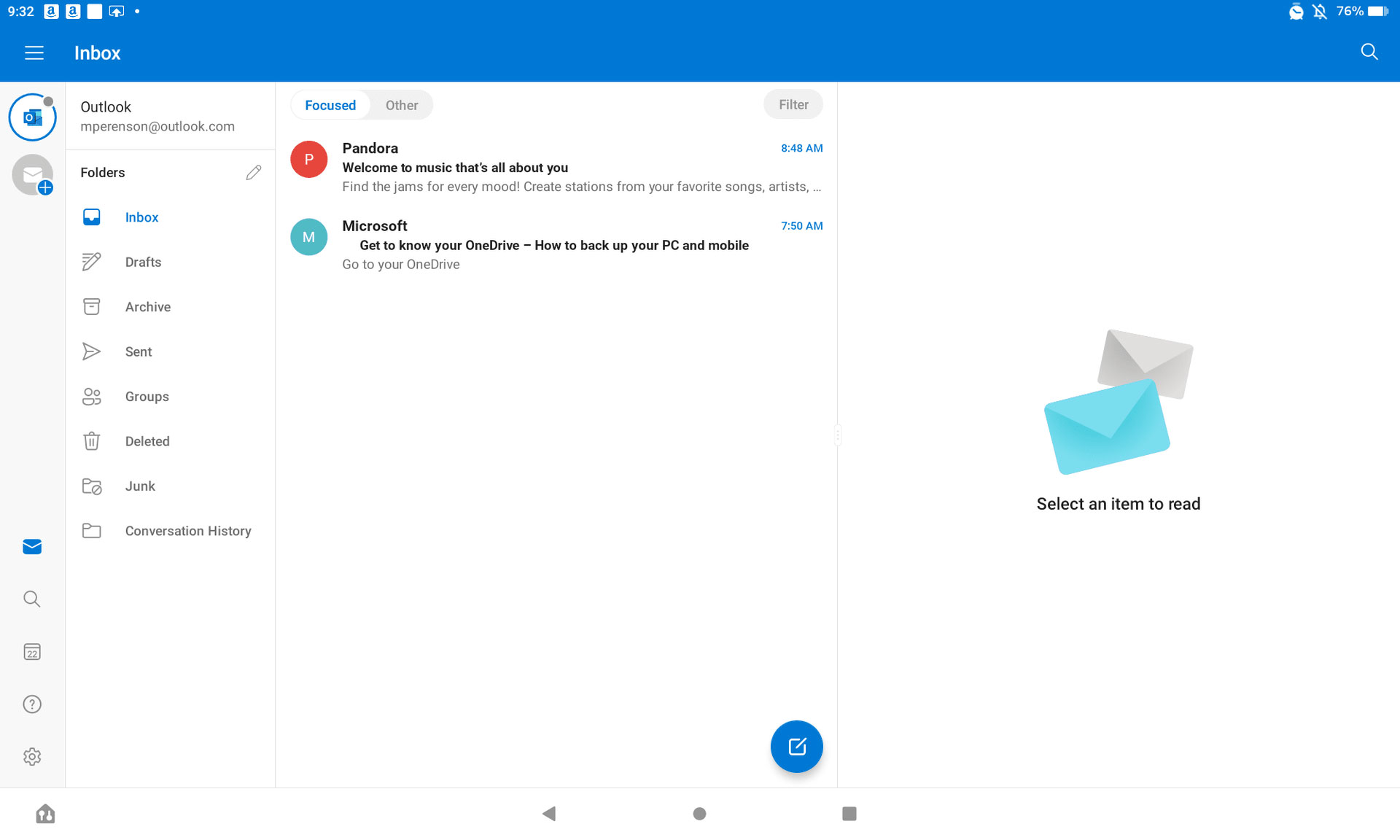Navigate to the Sent folder
Screen dimensions: 1400x840
coord(138,351)
